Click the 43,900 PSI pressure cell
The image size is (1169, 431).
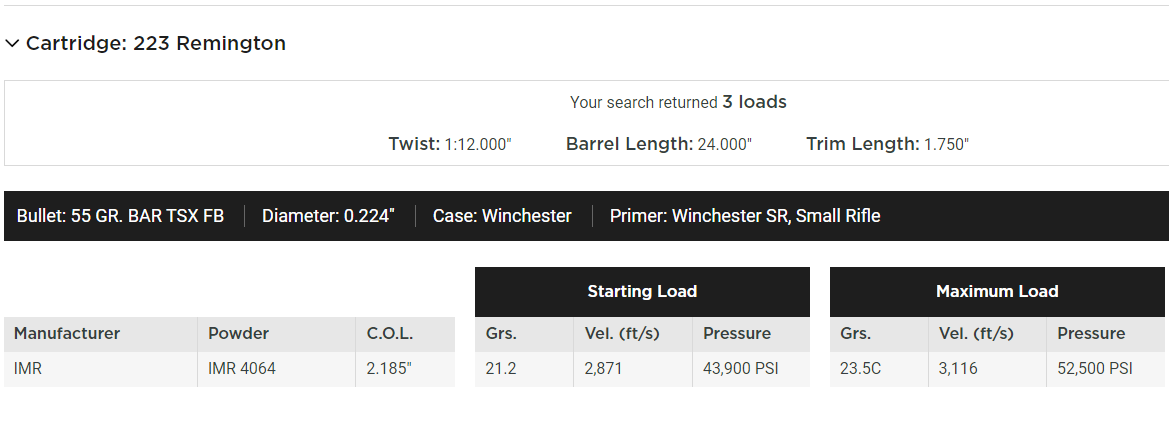coord(741,368)
